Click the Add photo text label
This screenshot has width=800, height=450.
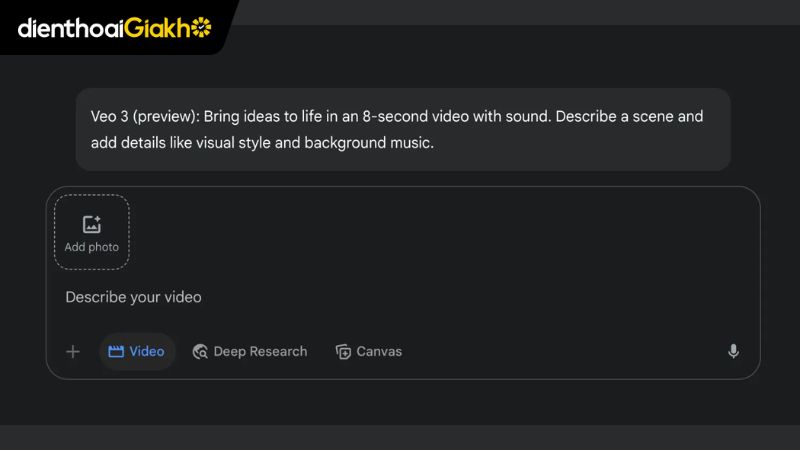[x=92, y=247]
